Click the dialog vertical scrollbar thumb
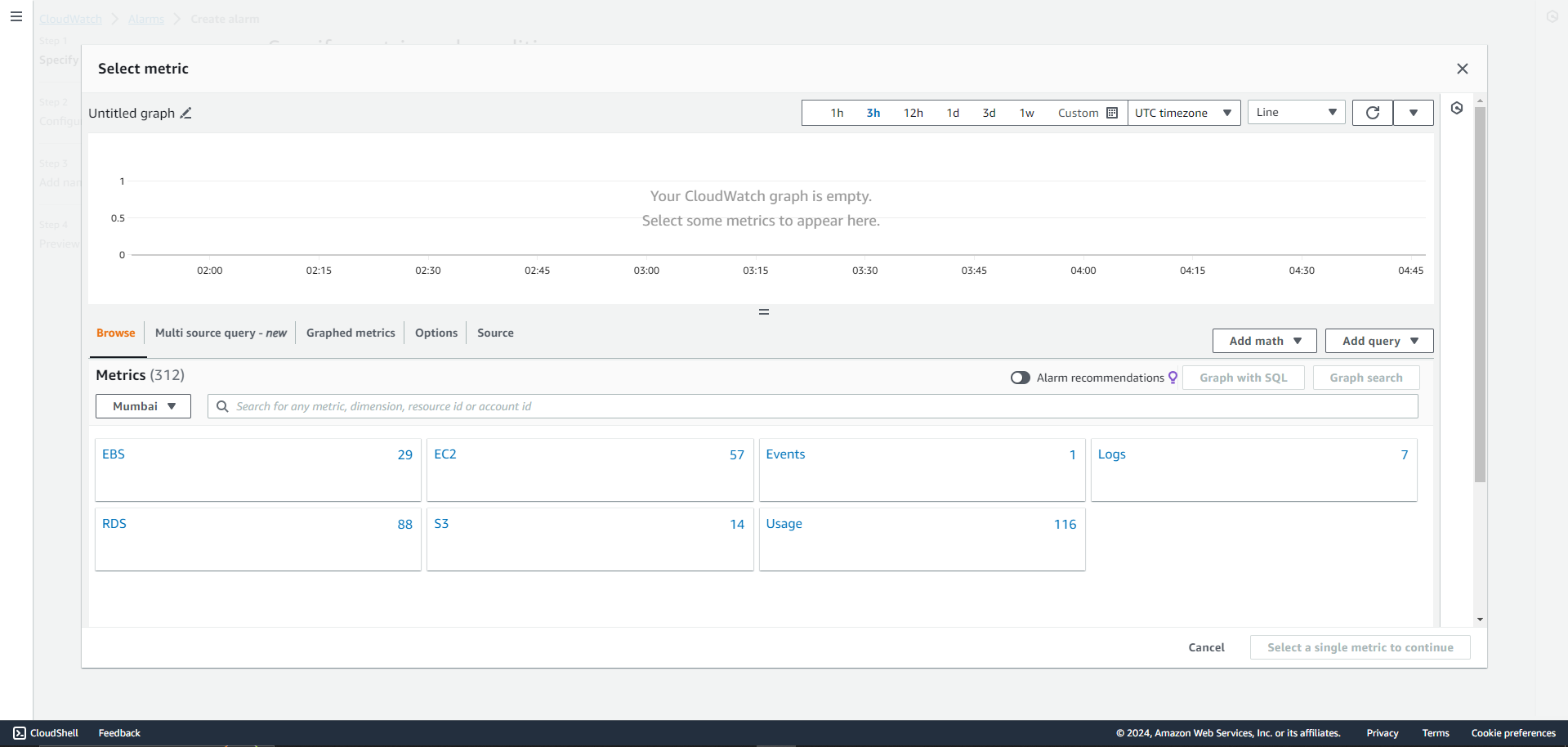The width and height of the screenshot is (1568, 747). tap(1480, 294)
